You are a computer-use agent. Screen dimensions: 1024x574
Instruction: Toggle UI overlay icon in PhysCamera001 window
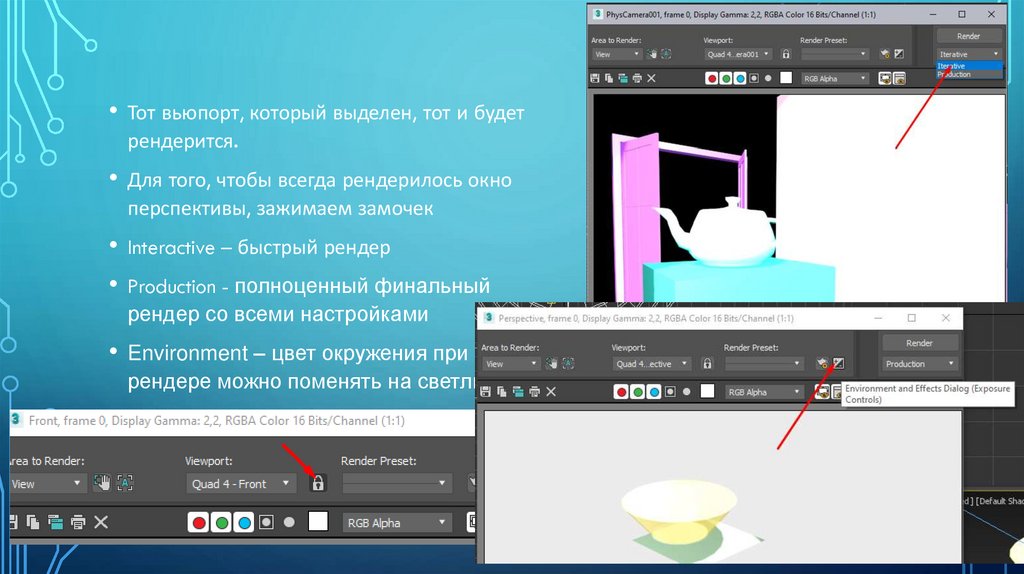[885, 78]
